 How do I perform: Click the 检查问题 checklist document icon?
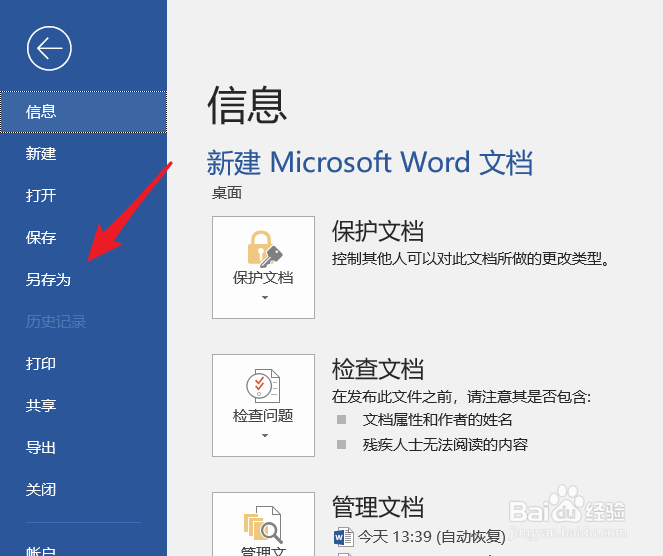[x=263, y=386]
